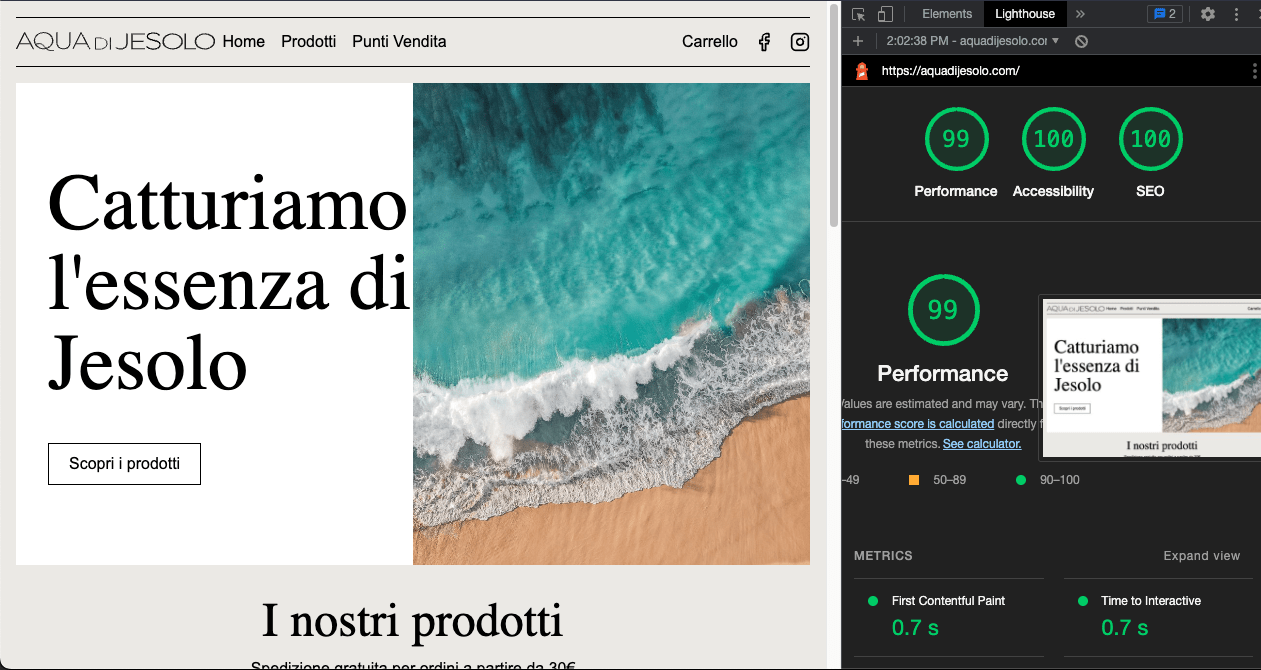Expand view of the metrics section
Viewport: 1261px width, 670px height.
pos(1201,556)
